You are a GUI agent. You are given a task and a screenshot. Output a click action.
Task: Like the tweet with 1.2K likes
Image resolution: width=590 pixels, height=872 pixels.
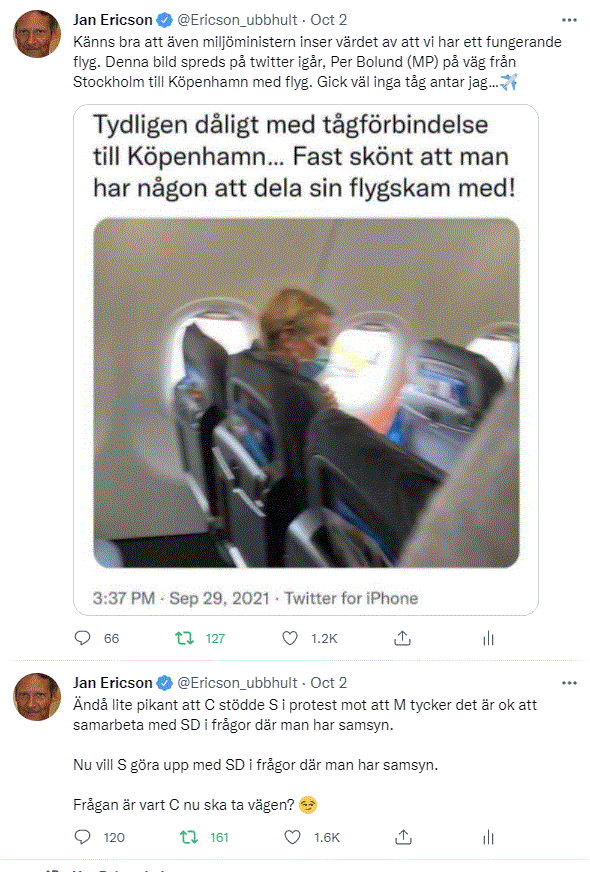(x=290, y=638)
